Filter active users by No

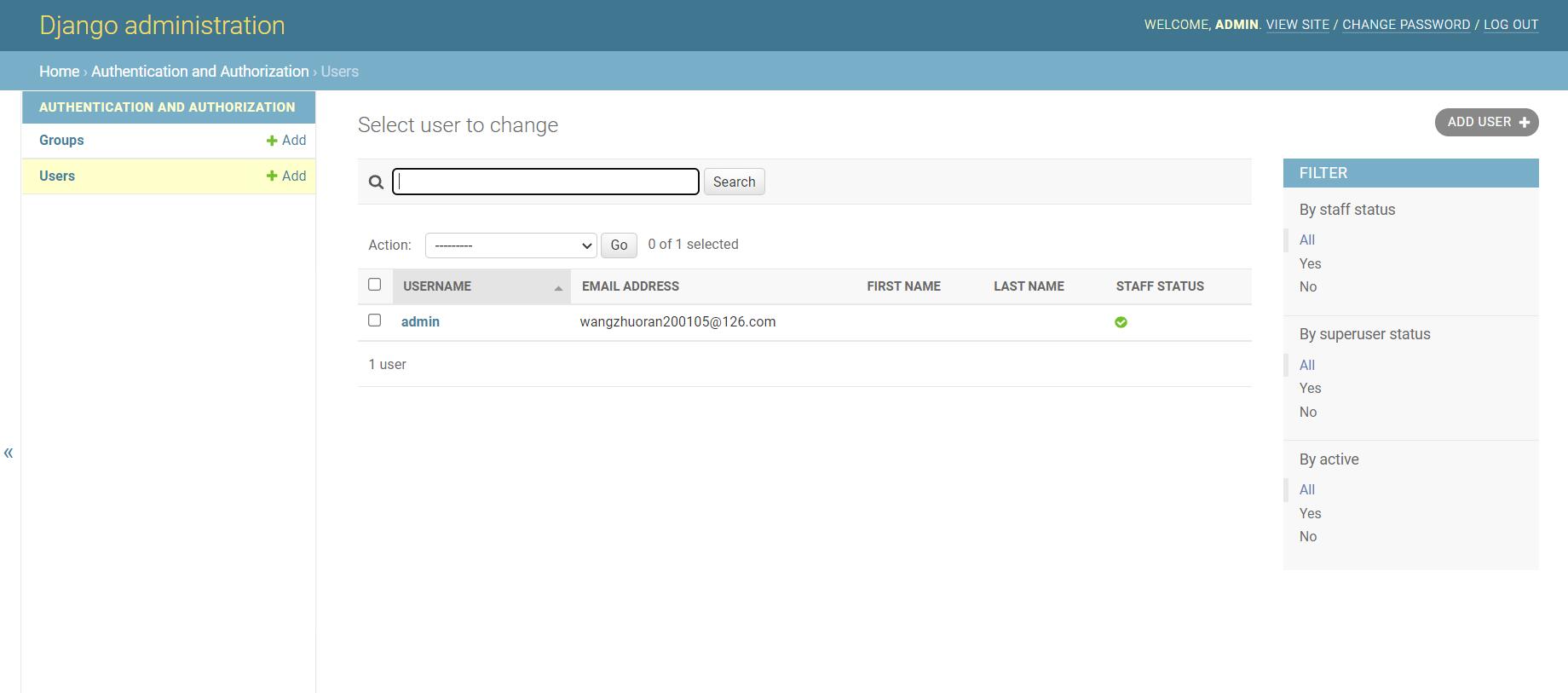tap(1308, 537)
